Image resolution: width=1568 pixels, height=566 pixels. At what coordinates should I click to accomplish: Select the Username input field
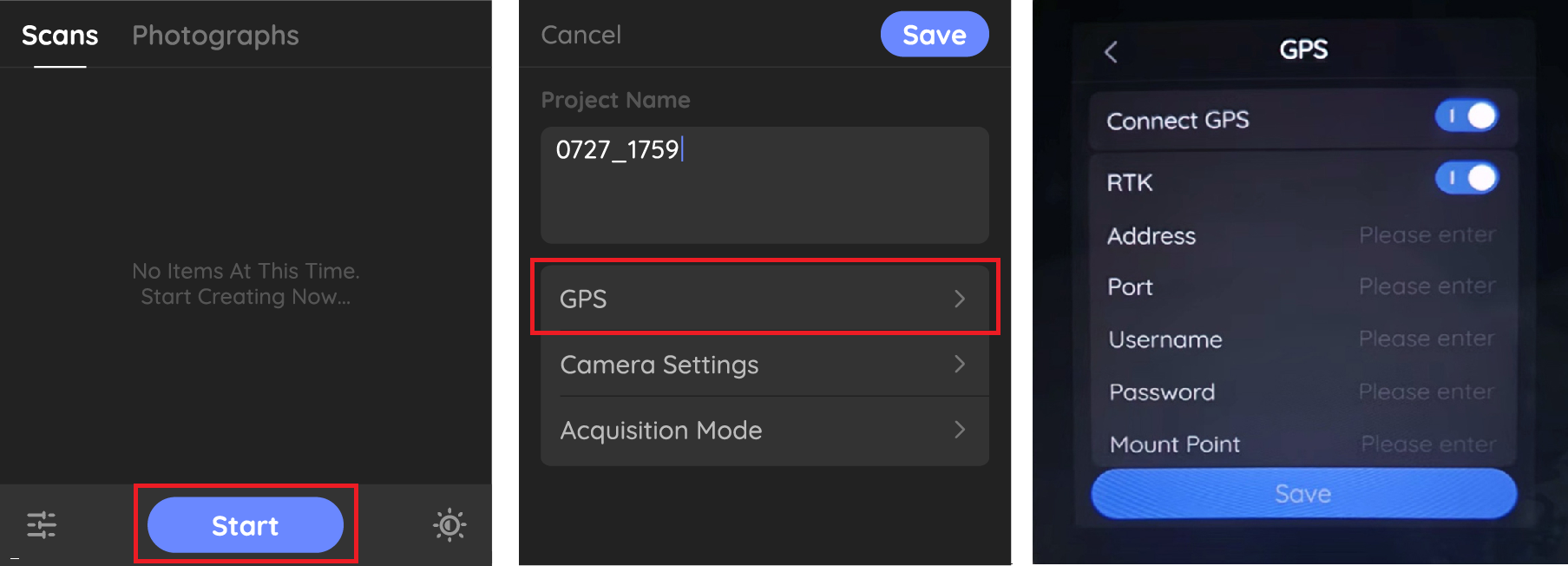click(x=1426, y=339)
